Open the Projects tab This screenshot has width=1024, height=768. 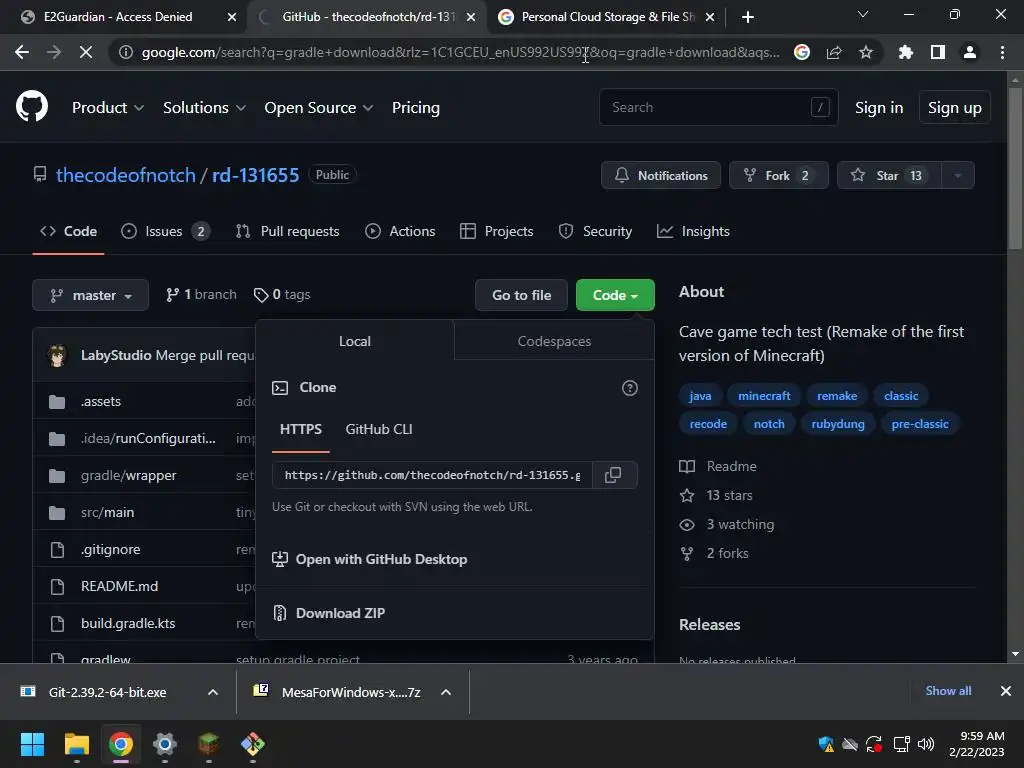pyautogui.click(x=496, y=231)
